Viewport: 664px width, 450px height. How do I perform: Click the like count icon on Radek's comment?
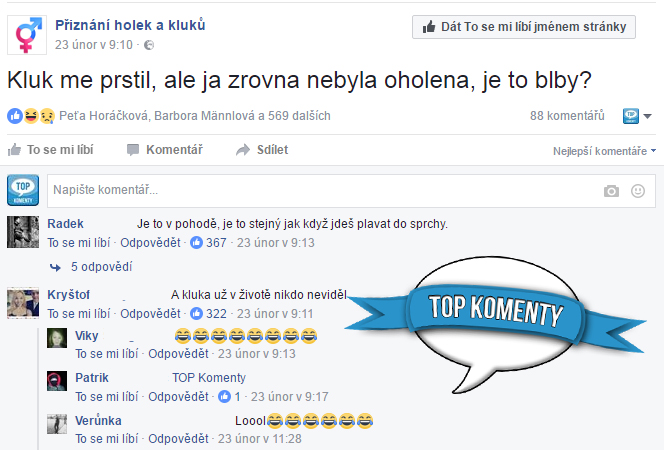coord(196,243)
